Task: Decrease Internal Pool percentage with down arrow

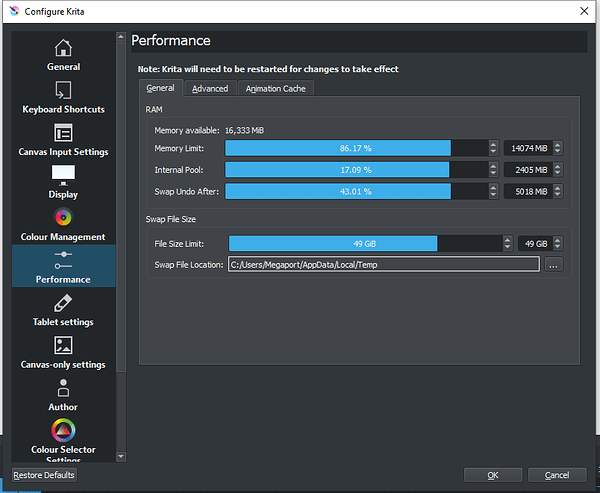Action: 493,174
